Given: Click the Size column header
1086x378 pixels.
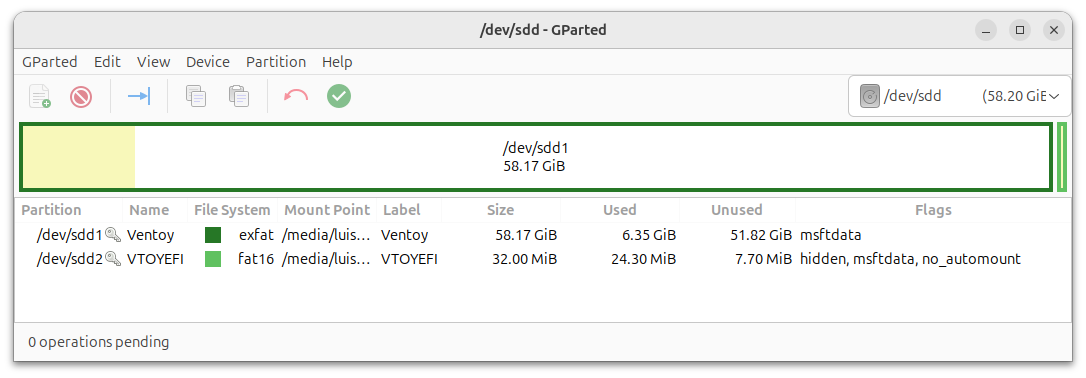Looking at the screenshot, I should pos(500,210).
